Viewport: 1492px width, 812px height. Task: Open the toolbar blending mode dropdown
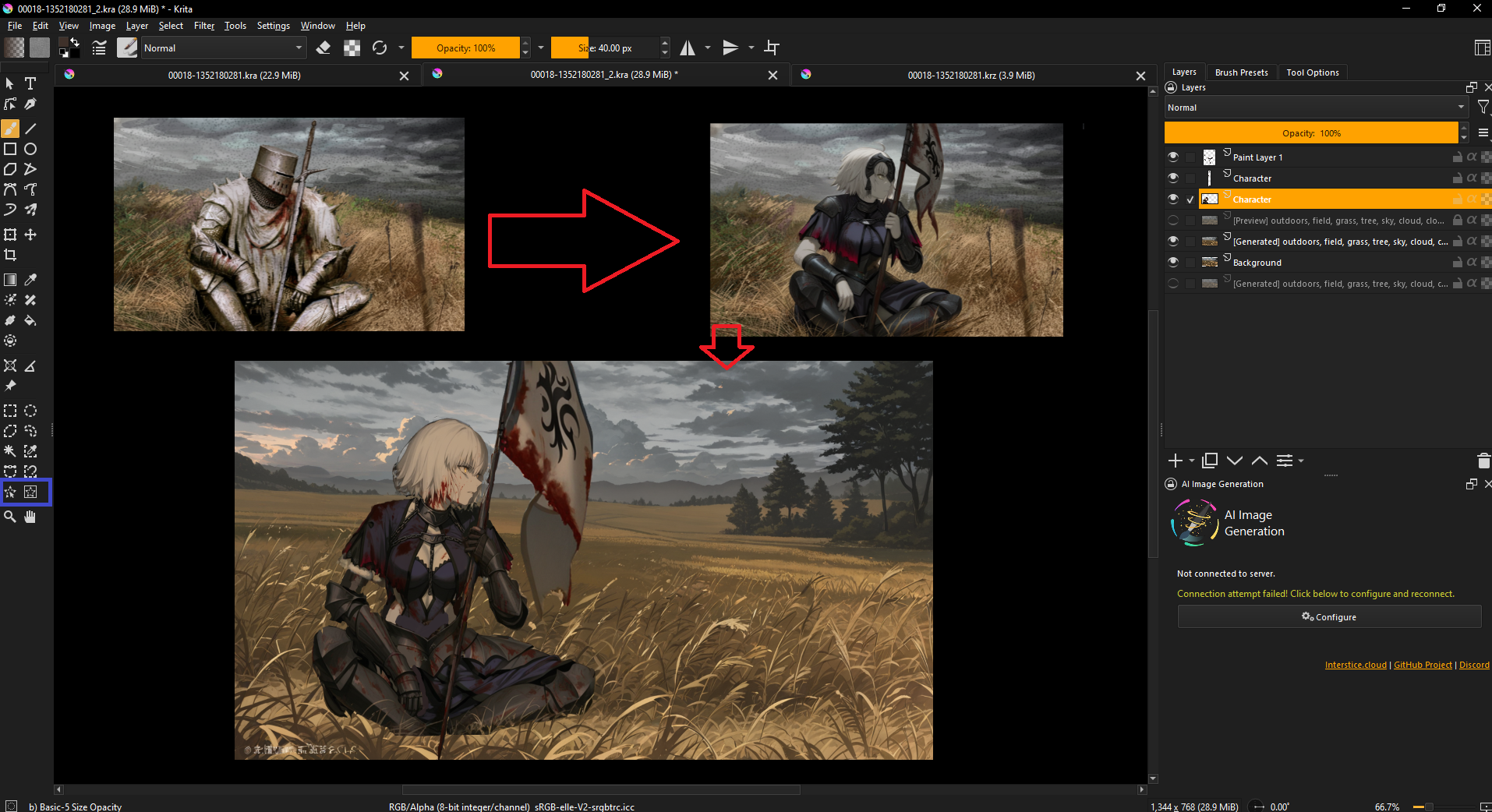(x=223, y=48)
